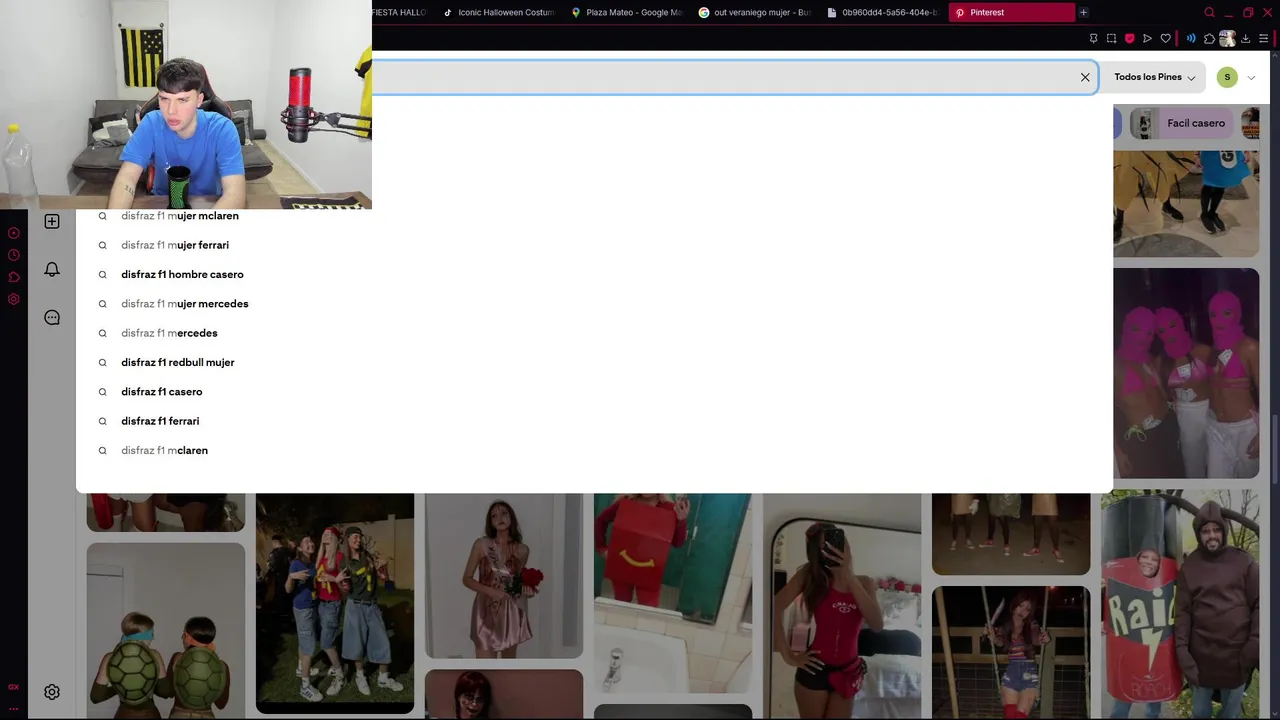The height and width of the screenshot is (720, 1280).
Task: Open Pinterest settings gear at sidebar bottom
Action: 52,692
